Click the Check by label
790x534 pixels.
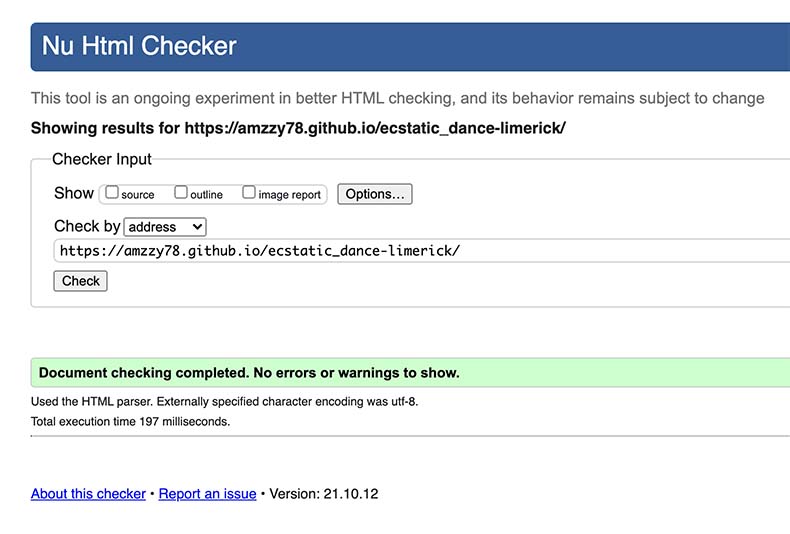(87, 226)
